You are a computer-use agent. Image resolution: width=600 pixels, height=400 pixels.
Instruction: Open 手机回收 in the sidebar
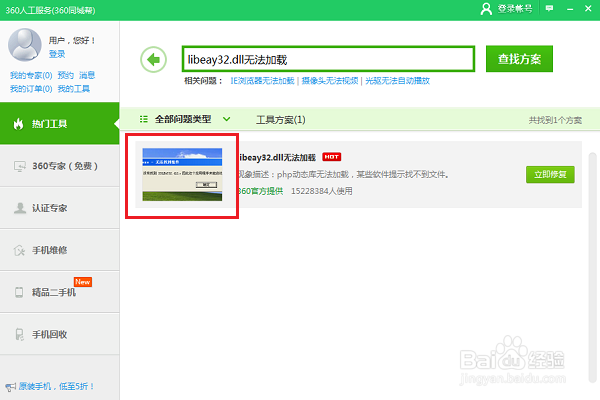coord(60,334)
